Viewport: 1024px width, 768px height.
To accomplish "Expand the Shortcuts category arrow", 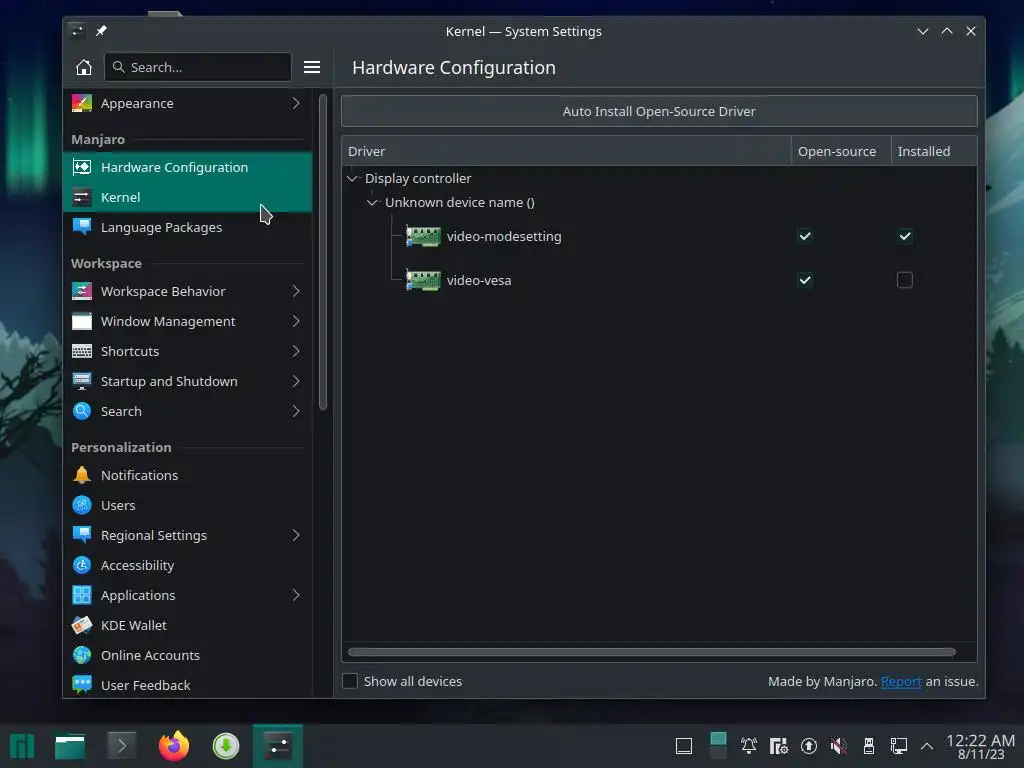I will coord(296,351).
